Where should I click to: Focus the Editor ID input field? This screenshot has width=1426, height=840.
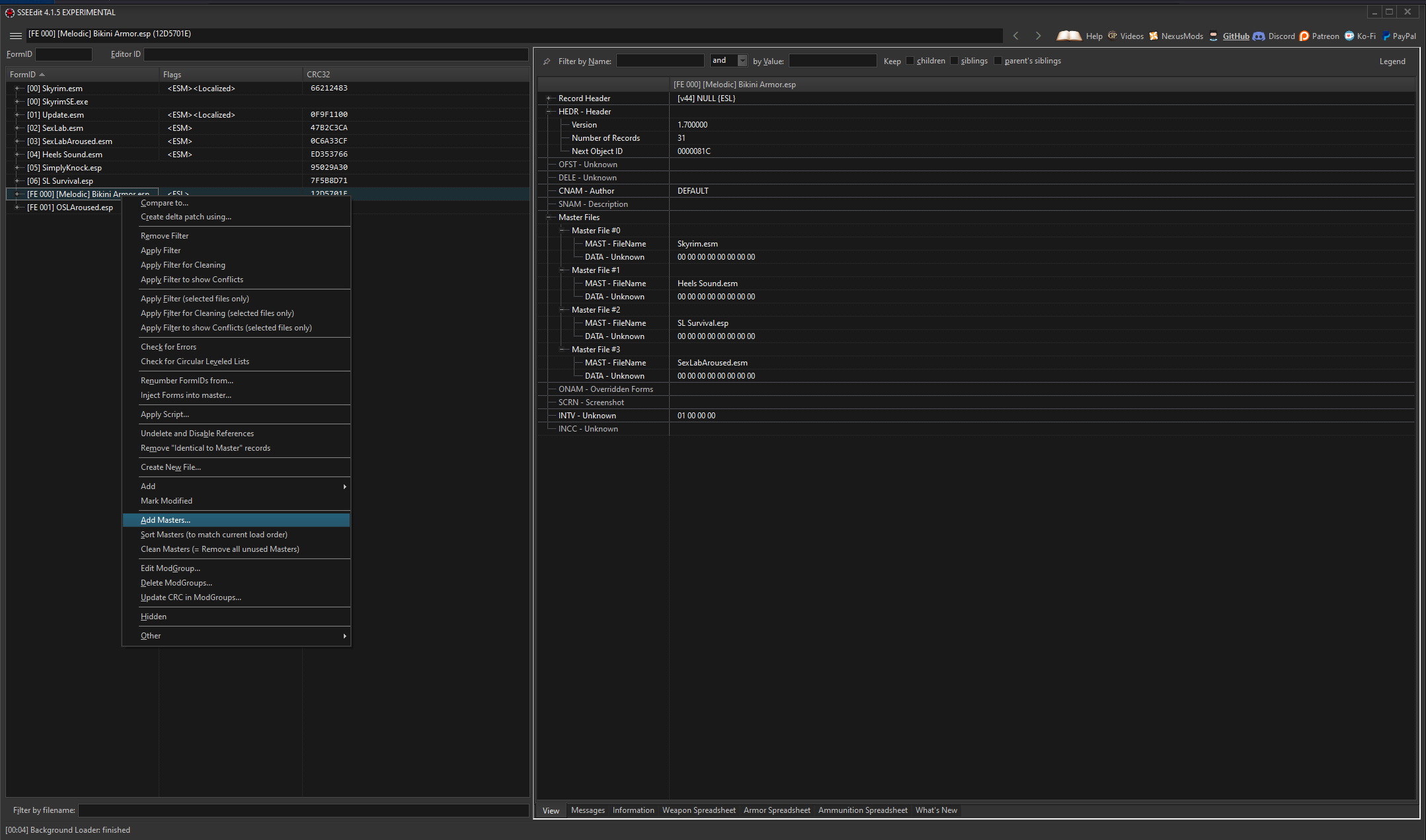(x=336, y=54)
